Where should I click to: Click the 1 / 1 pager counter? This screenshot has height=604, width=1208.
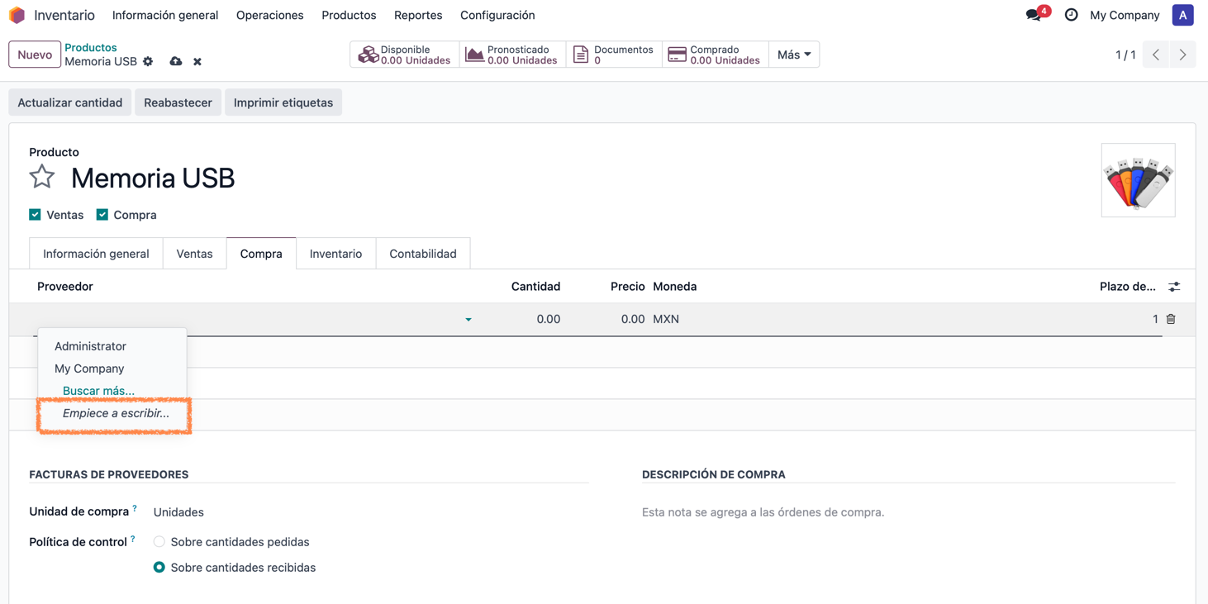[1125, 55]
